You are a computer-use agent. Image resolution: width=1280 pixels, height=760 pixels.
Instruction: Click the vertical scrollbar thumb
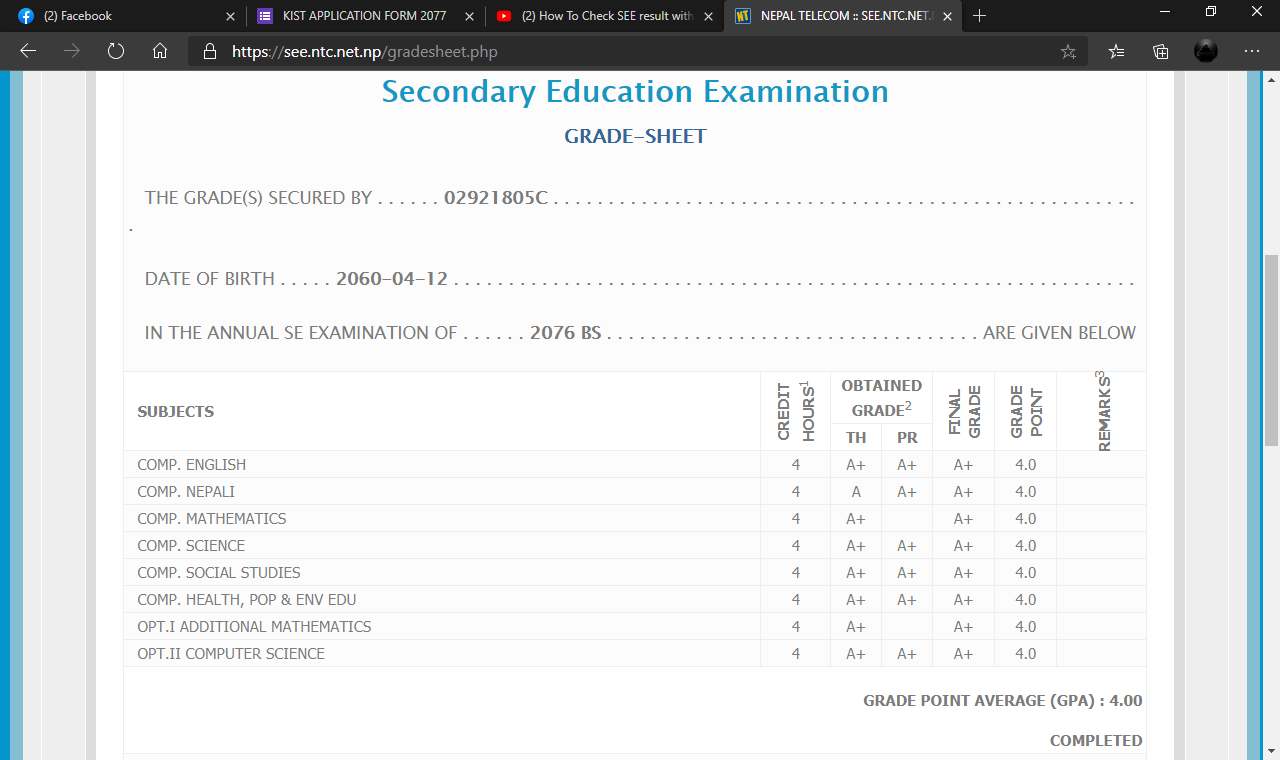(x=1271, y=350)
